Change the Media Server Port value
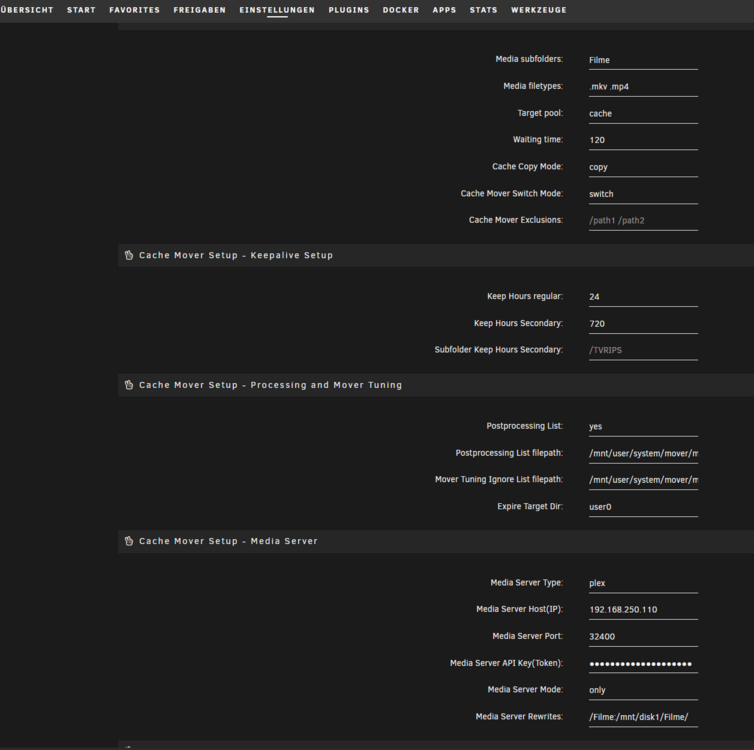754x750 pixels. [643, 637]
